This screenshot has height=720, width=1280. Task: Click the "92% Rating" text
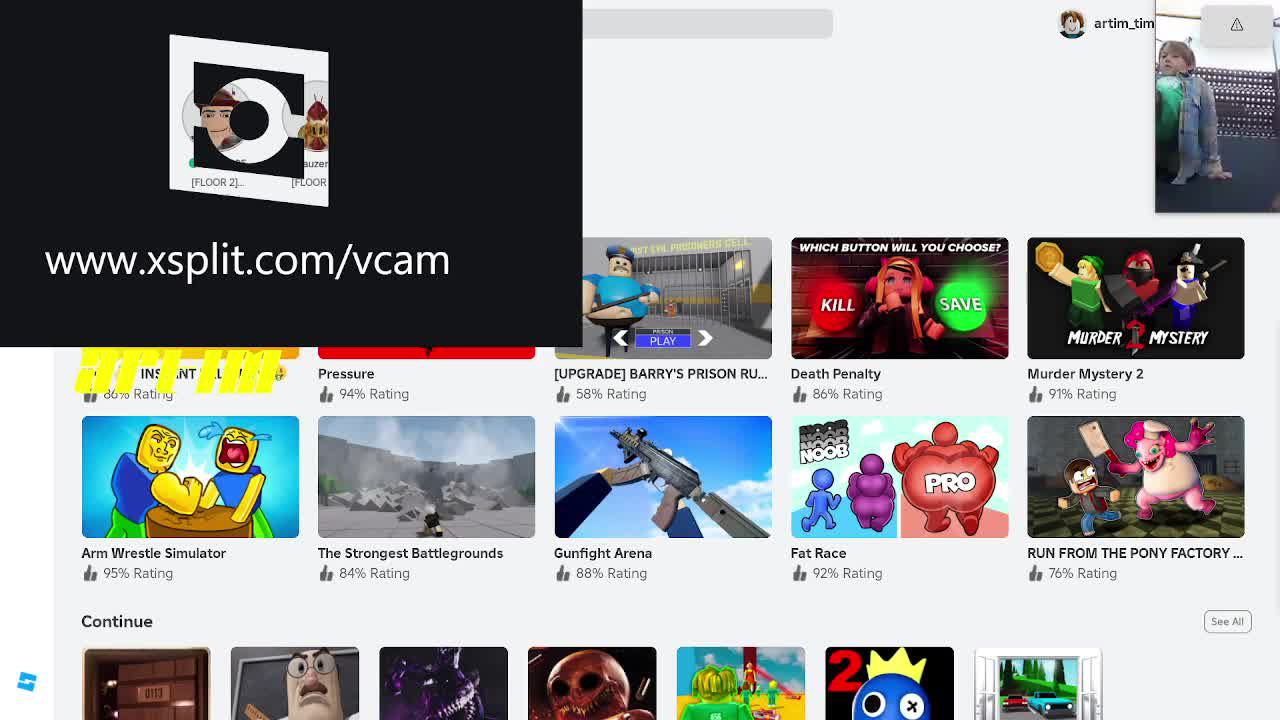pos(847,573)
